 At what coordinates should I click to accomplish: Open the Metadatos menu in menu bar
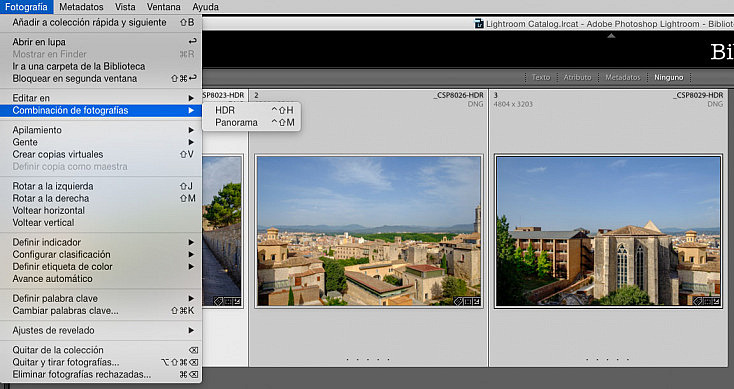point(81,7)
